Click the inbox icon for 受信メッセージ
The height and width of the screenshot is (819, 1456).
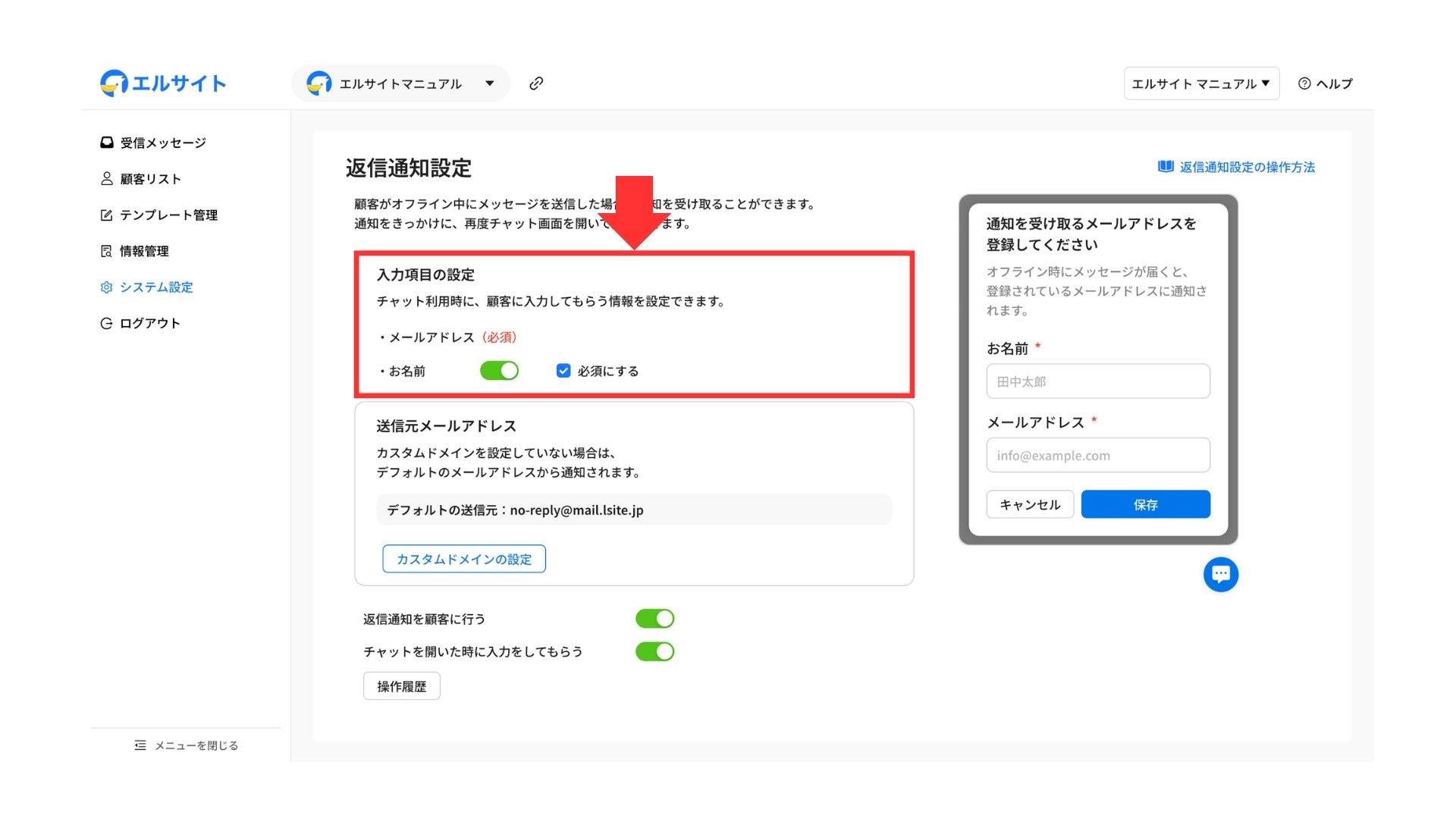click(107, 143)
